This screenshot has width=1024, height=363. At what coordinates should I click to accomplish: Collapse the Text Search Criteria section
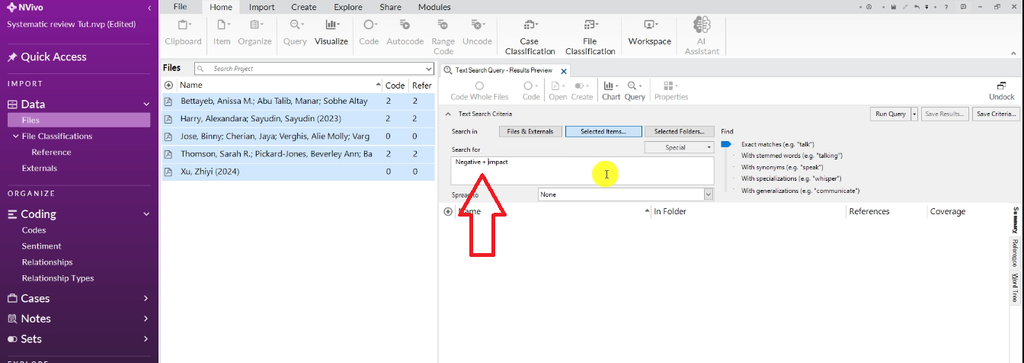(x=448, y=114)
